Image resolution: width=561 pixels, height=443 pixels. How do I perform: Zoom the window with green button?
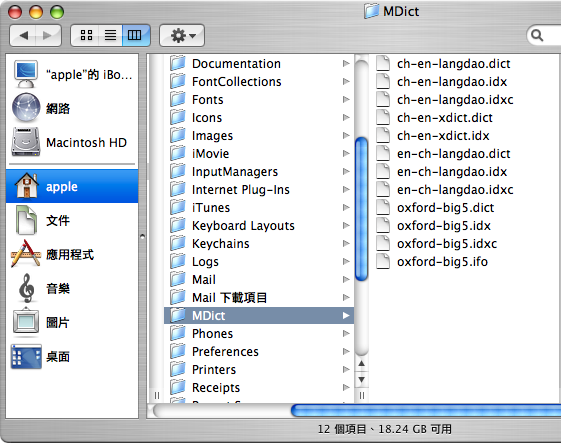click(57, 12)
